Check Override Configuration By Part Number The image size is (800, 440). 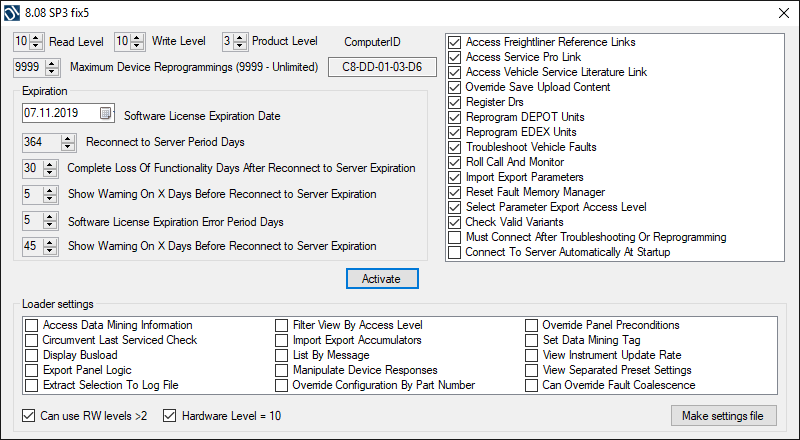(282, 385)
